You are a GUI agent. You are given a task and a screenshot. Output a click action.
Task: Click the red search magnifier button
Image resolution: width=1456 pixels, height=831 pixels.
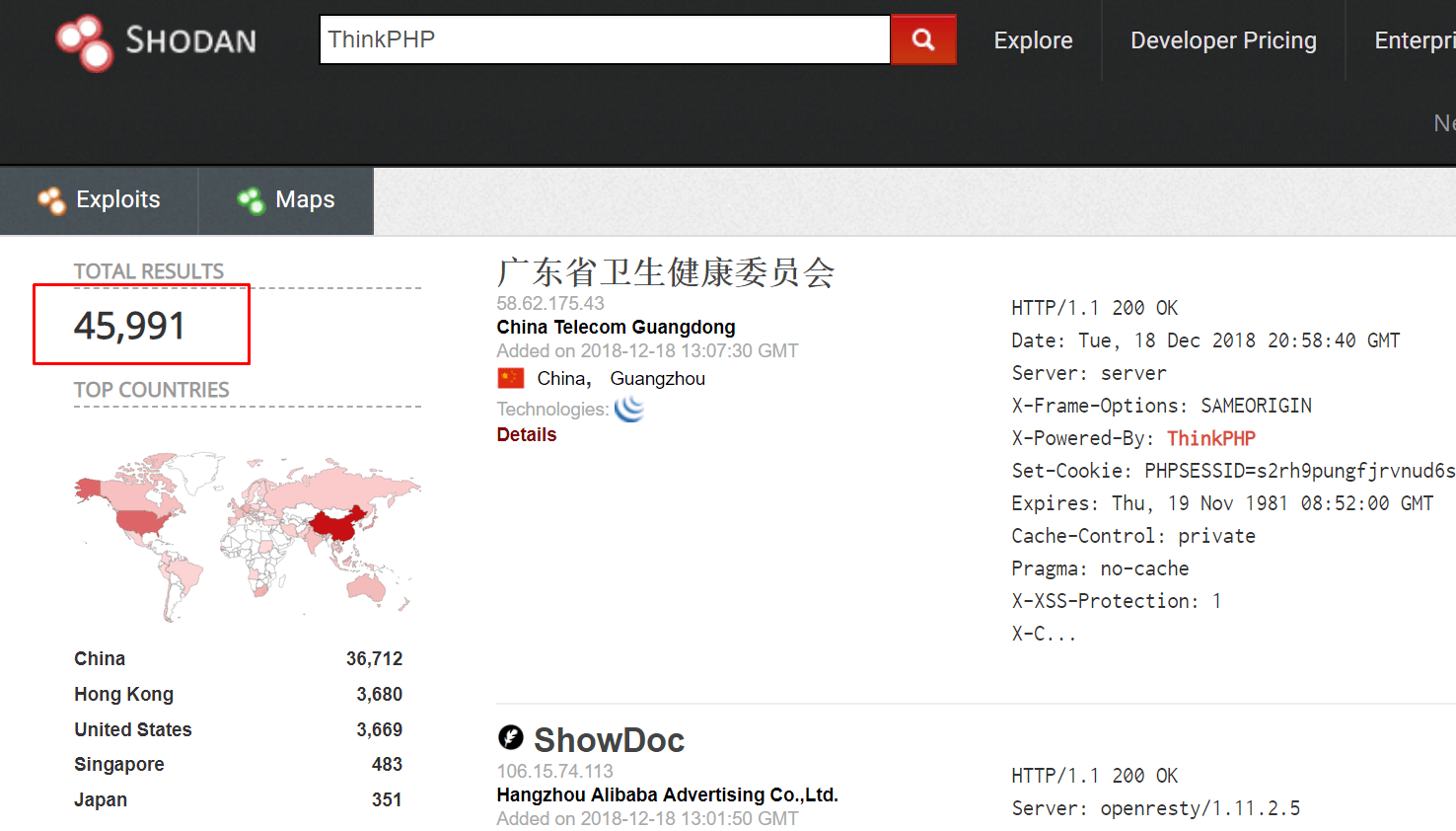pyautogui.click(x=922, y=39)
